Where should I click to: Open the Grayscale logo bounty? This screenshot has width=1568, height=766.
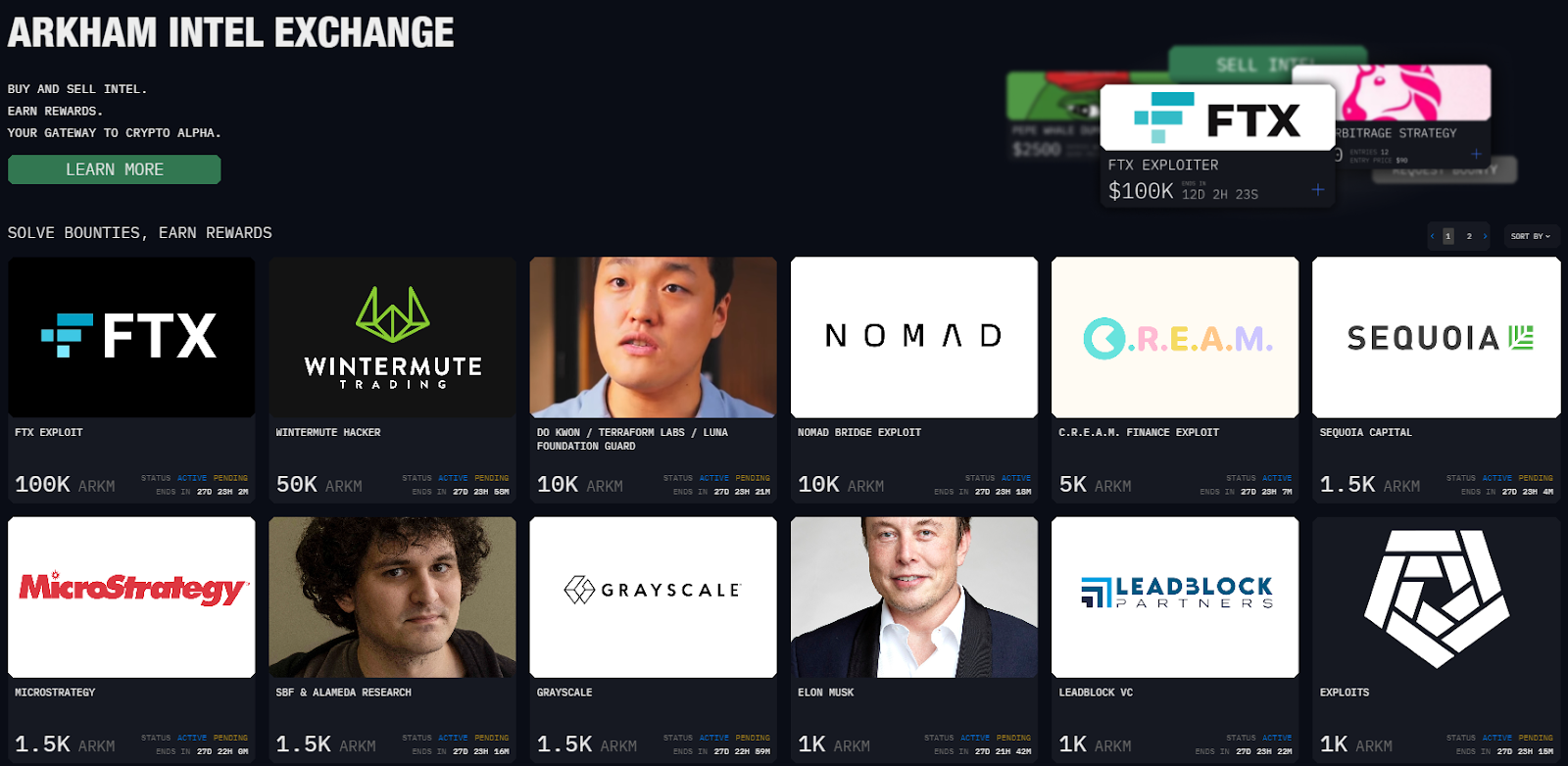tap(653, 598)
